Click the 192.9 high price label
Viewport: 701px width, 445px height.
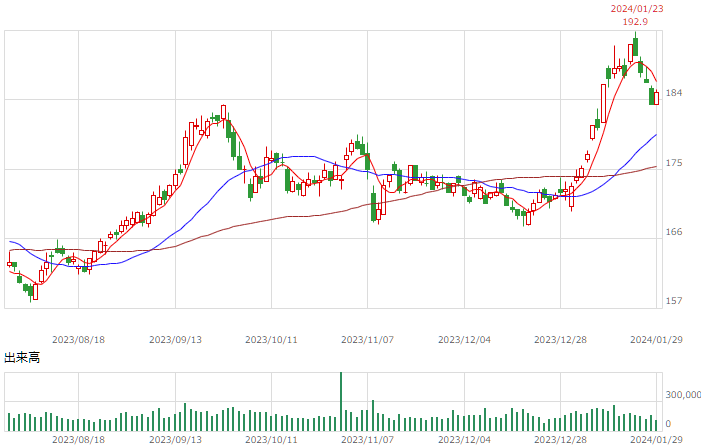[635, 21]
